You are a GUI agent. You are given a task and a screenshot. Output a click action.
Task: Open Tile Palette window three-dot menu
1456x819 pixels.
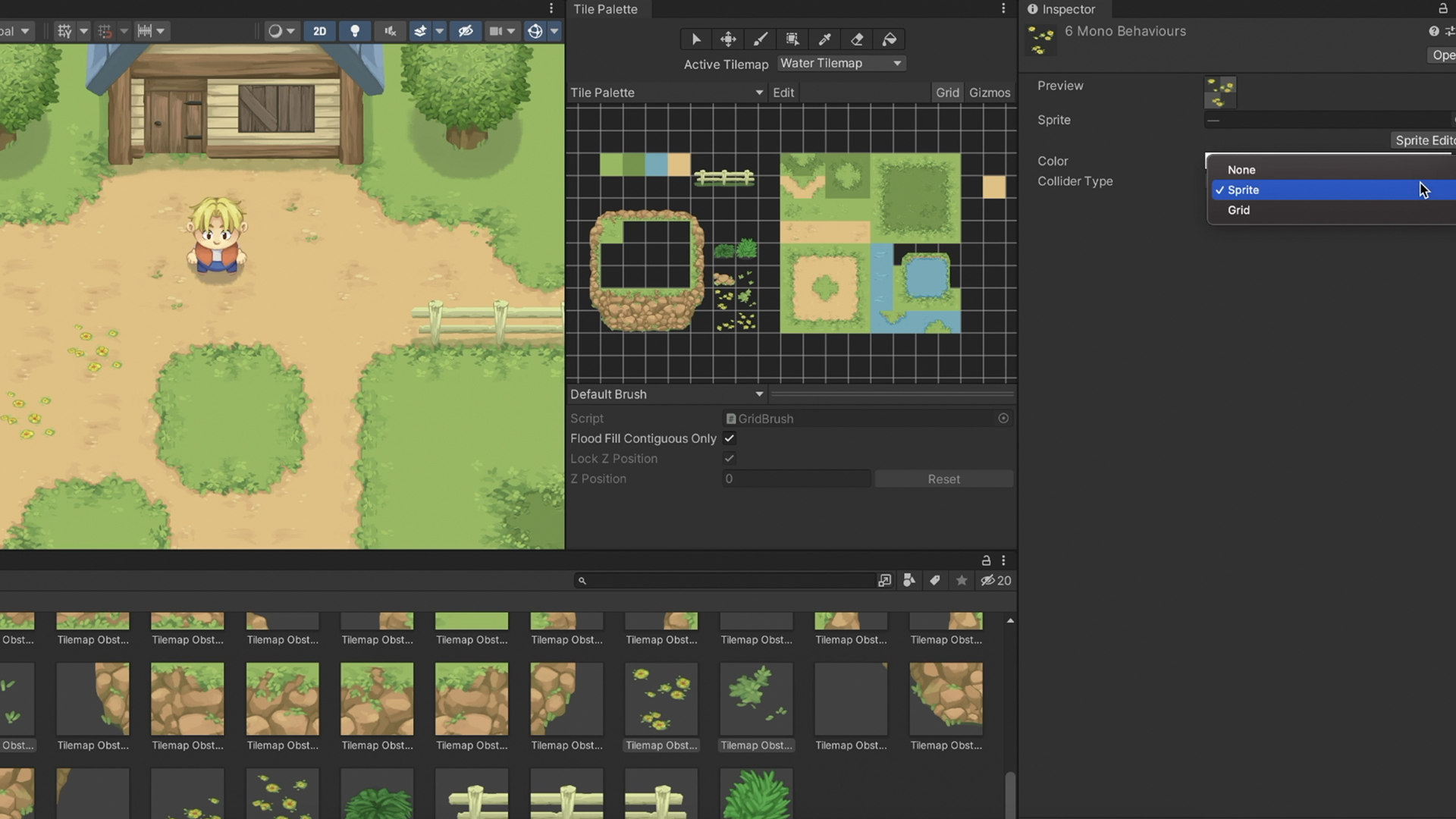1003,8
